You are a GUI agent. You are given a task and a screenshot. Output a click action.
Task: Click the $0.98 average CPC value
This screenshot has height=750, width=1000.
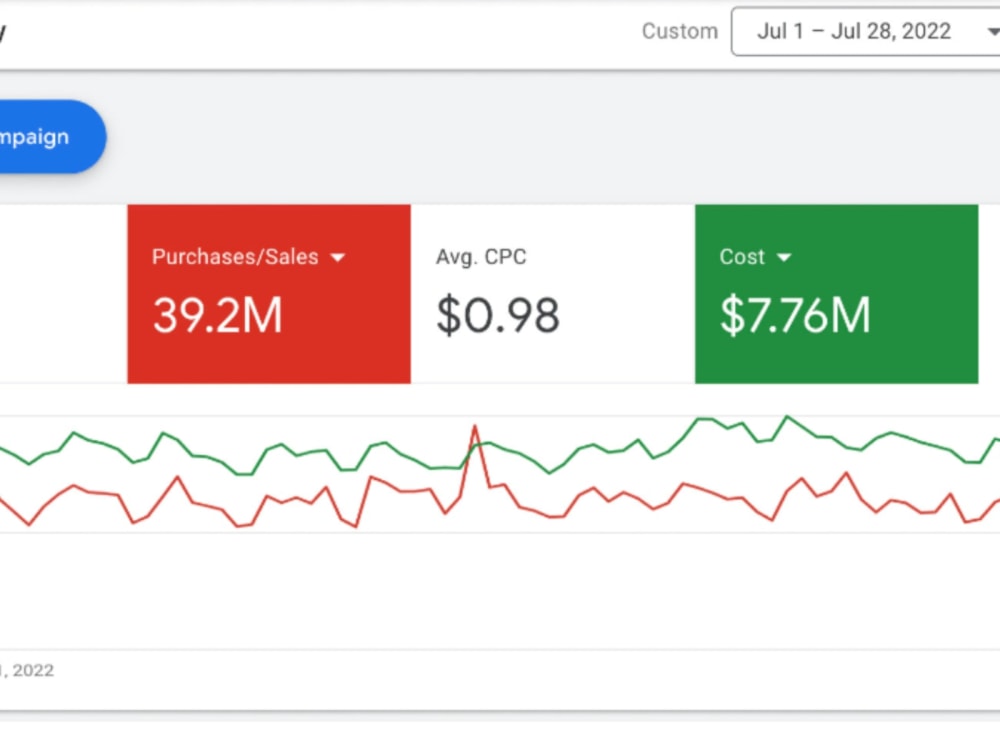498,315
